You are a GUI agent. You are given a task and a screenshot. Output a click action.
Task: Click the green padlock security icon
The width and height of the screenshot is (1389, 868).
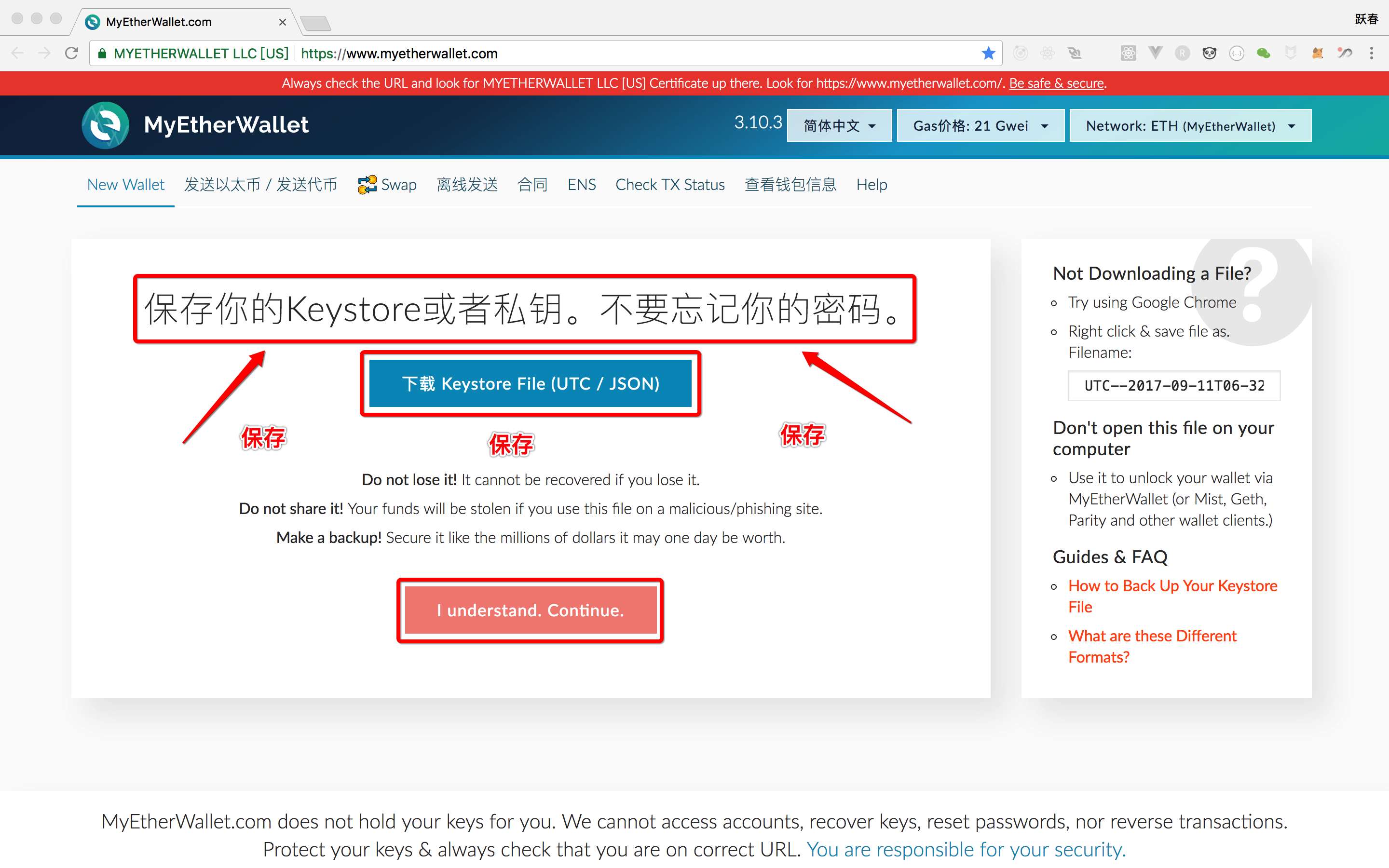coord(102,54)
